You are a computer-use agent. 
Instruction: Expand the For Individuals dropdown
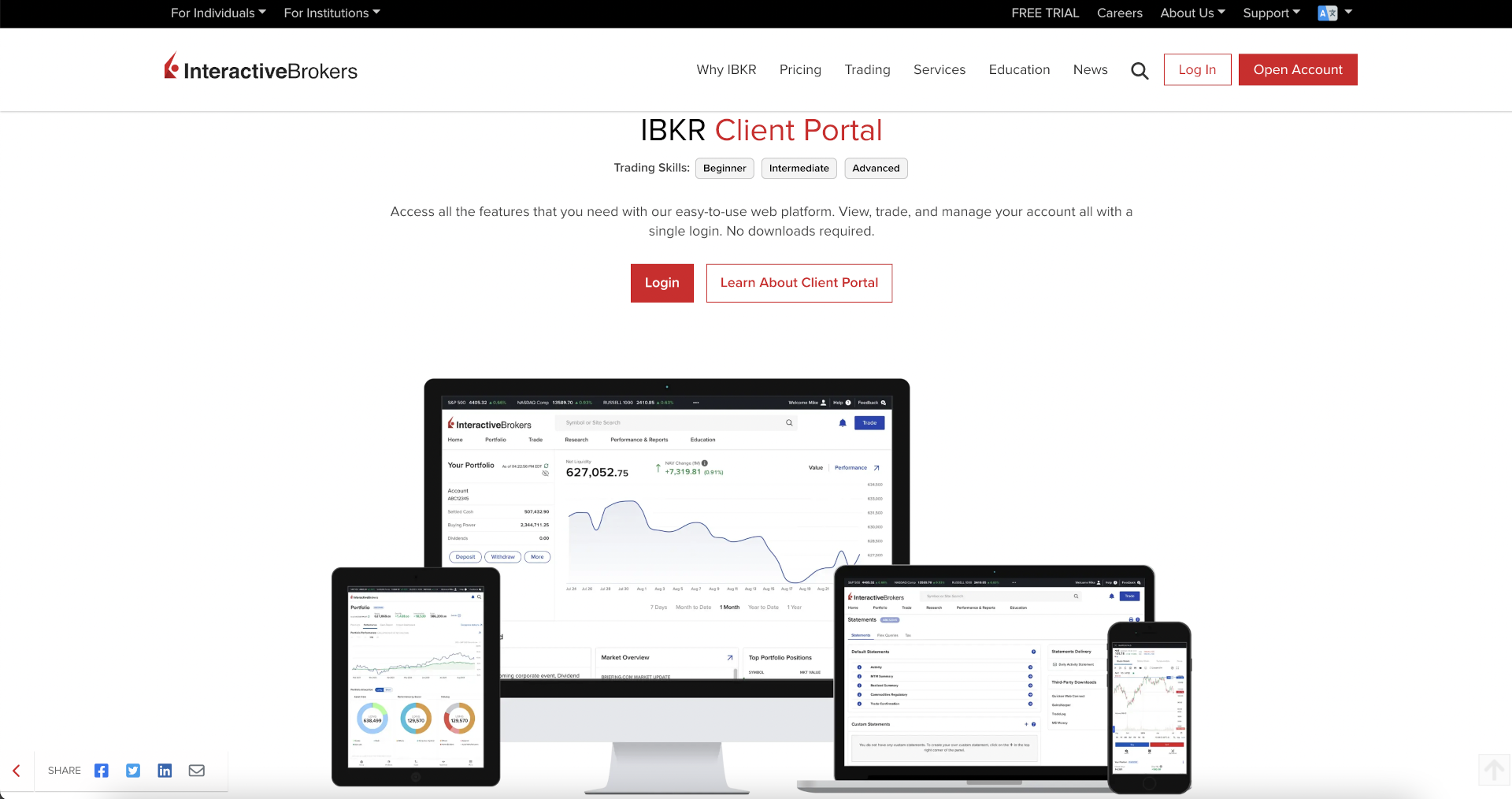coord(218,13)
